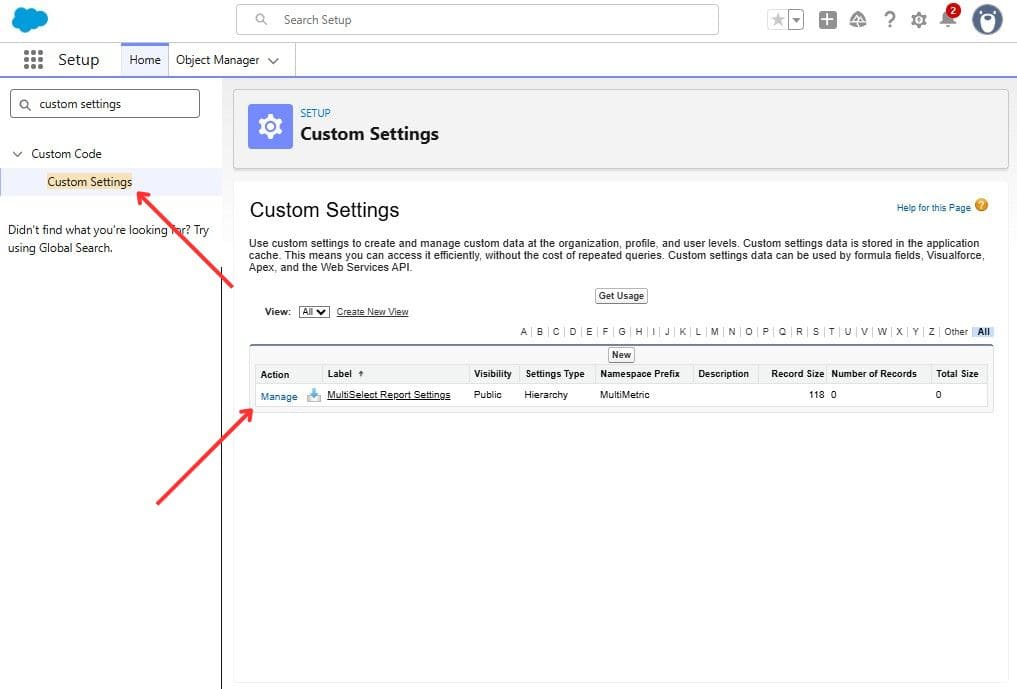Open the notifications bell icon
The width and height of the screenshot is (1017, 689).
click(x=948, y=21)
